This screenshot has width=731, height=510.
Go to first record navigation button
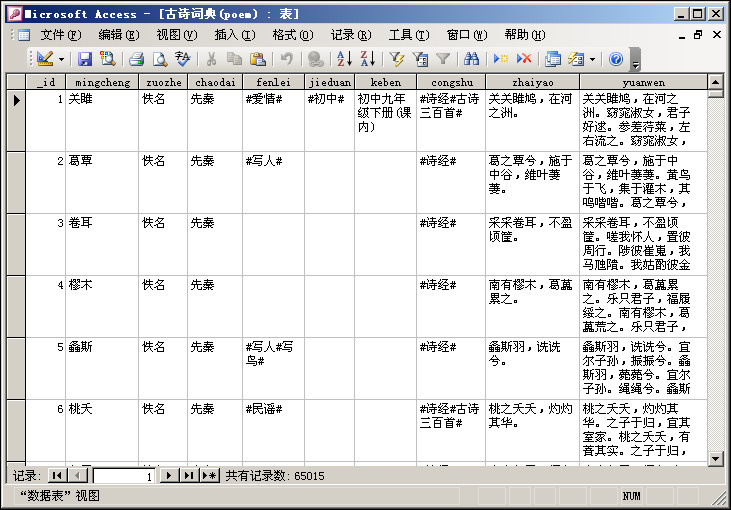pyautogui.click(x=57, y=476)
